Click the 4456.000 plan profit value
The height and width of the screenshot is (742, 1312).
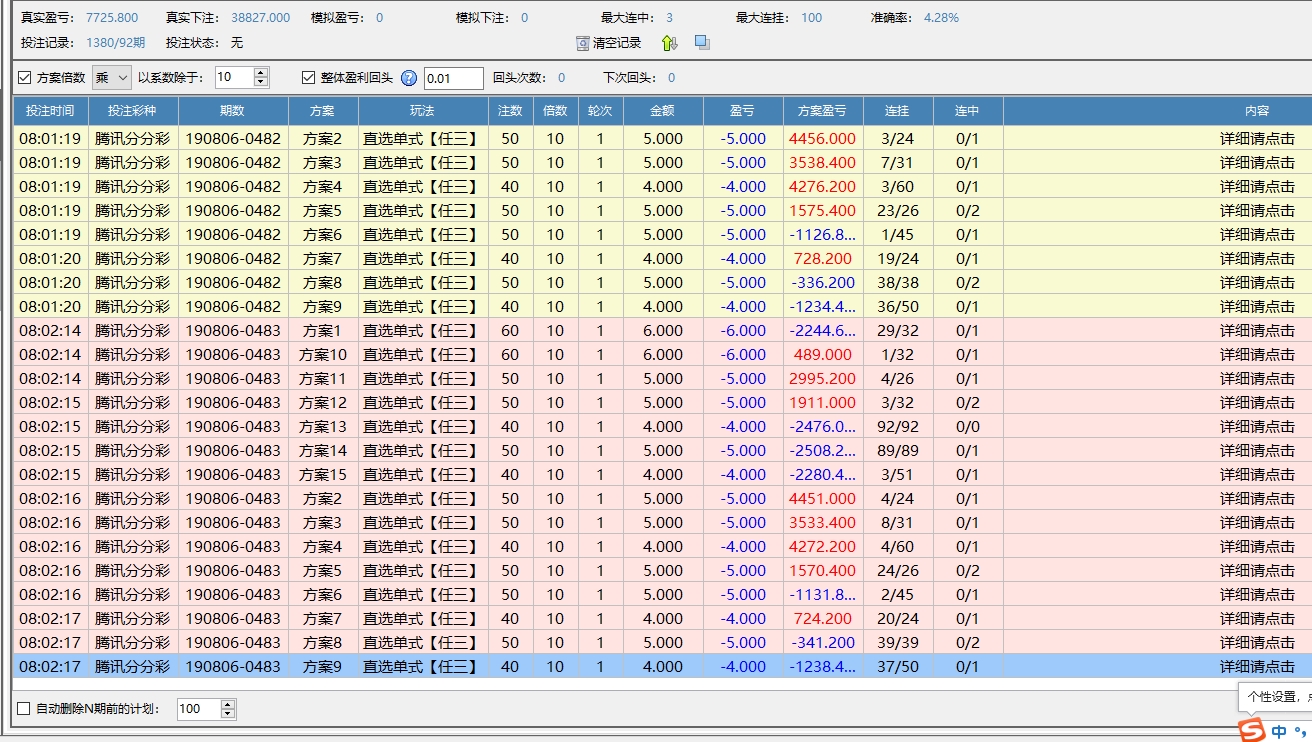tap(823, 139)
